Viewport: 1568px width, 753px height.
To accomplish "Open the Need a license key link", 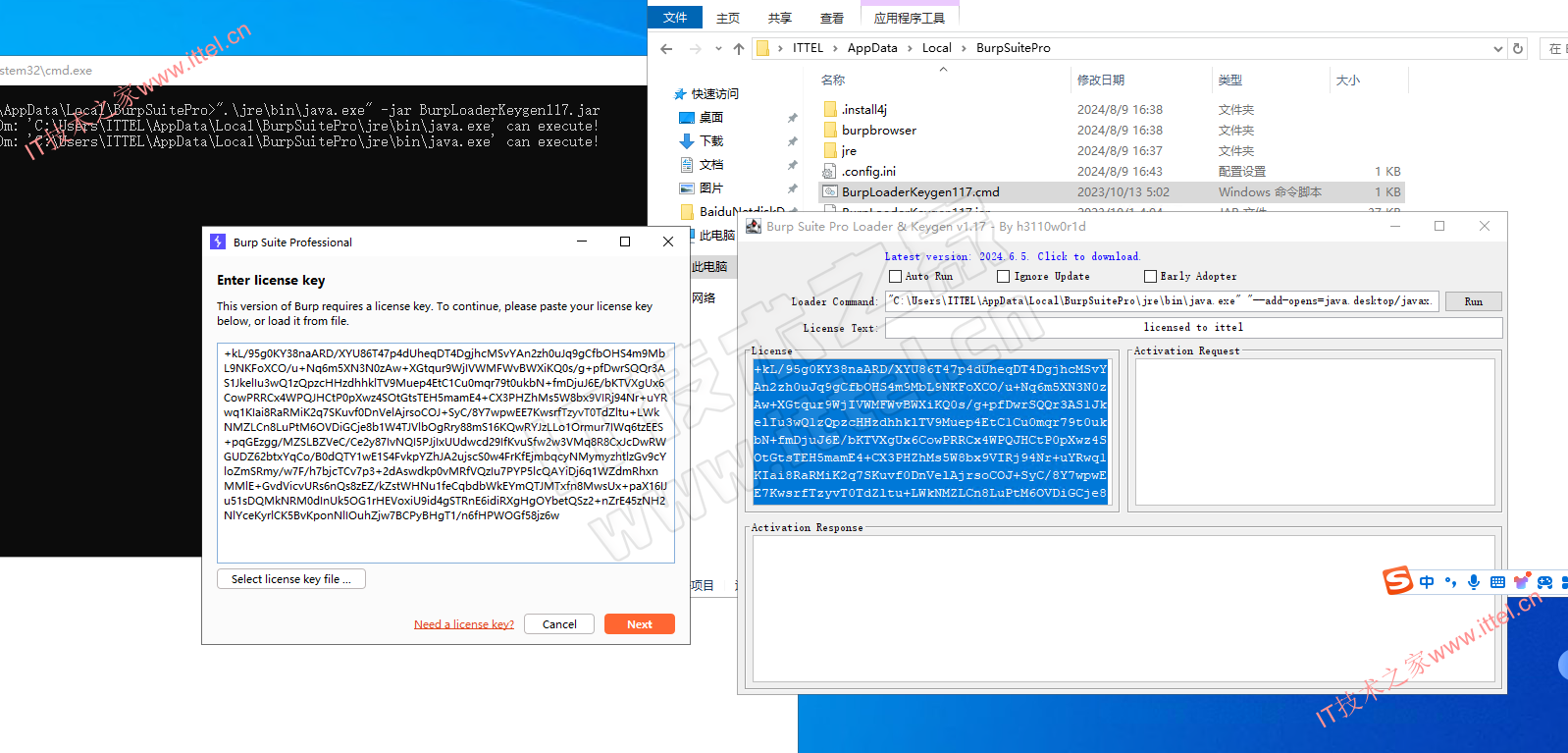I will 464,624.
